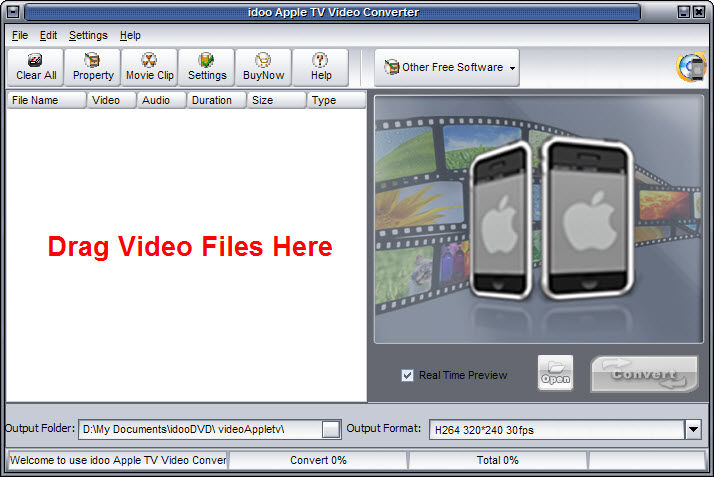
Task: Click the Convert 0% progress bar
Action: [x=318, y=460]
